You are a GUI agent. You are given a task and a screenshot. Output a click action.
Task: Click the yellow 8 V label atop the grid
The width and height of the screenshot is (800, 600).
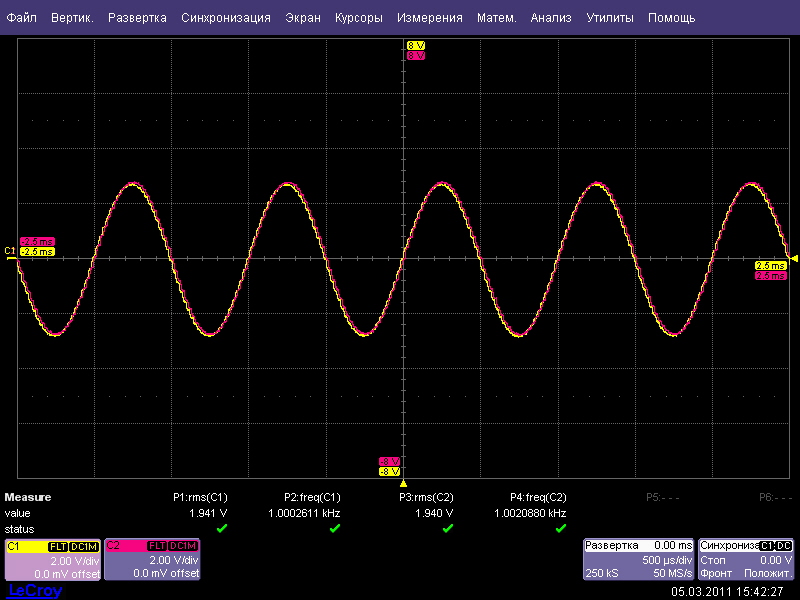416,46
